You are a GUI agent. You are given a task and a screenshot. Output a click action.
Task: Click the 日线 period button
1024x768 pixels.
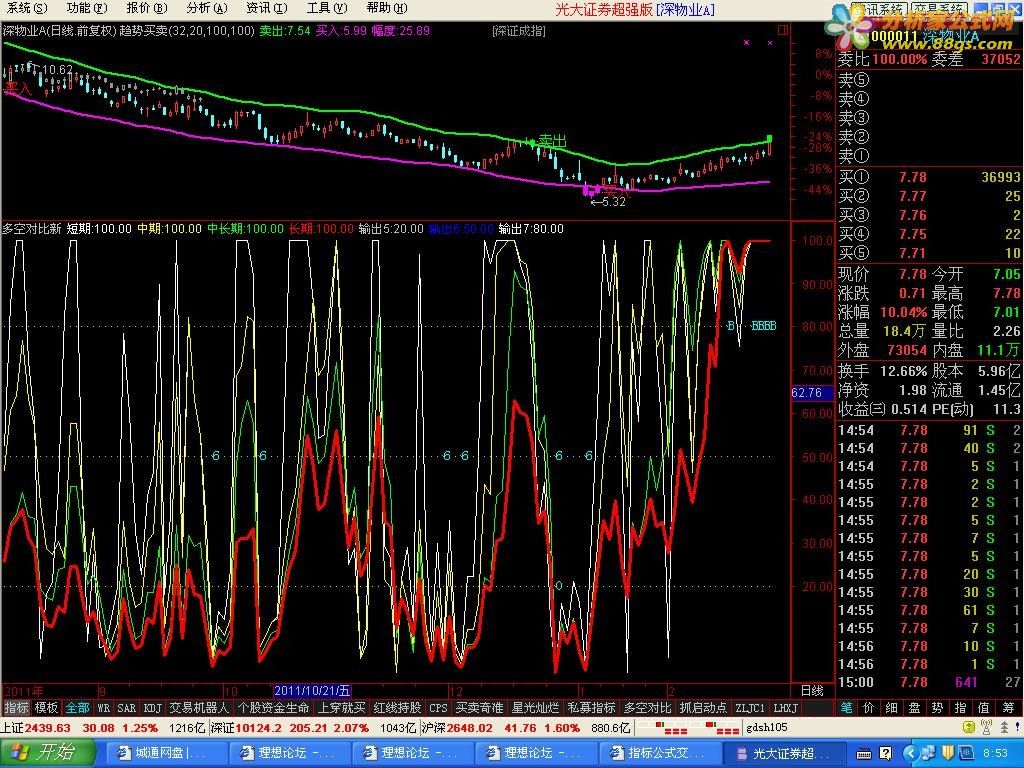(x=812, y=691)
